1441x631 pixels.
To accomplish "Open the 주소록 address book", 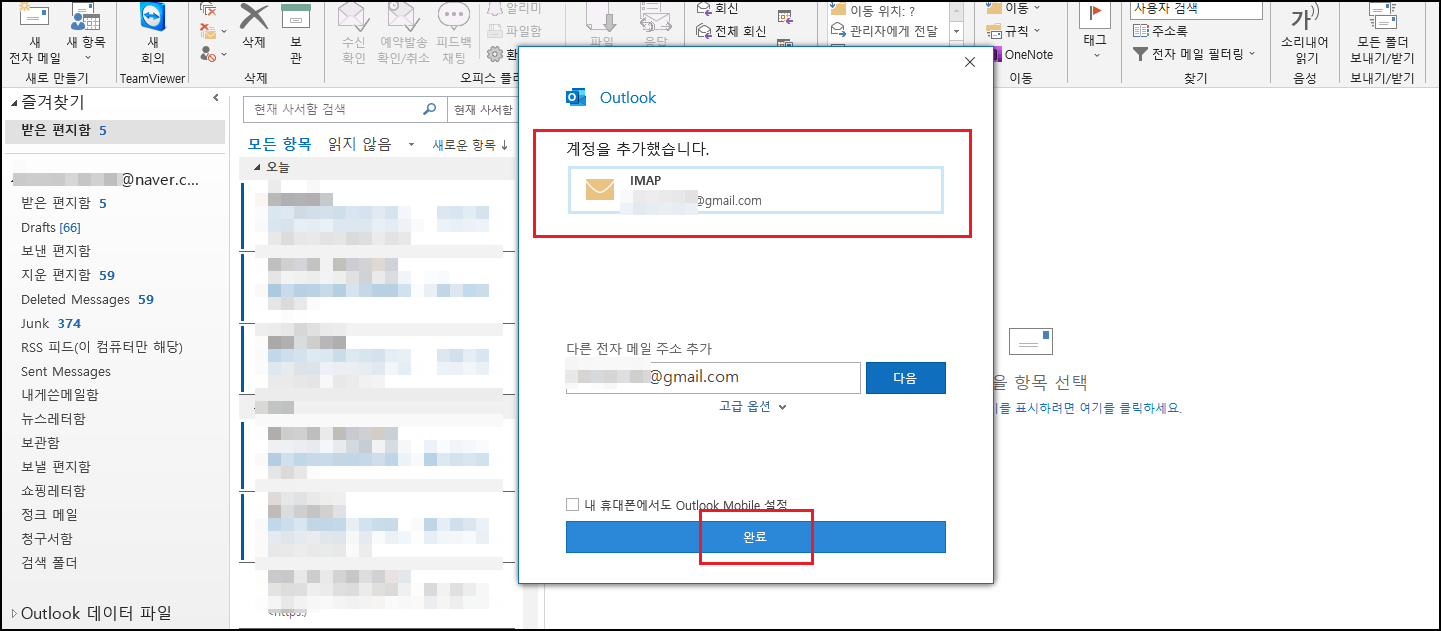I will tap(1160, 31).
